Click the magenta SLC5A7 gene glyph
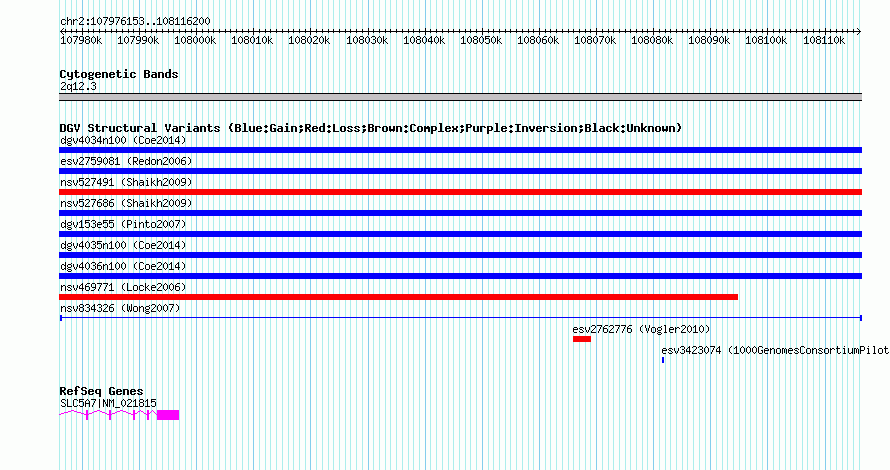Viewport: 890px width, 470px height. pos(119,415)
